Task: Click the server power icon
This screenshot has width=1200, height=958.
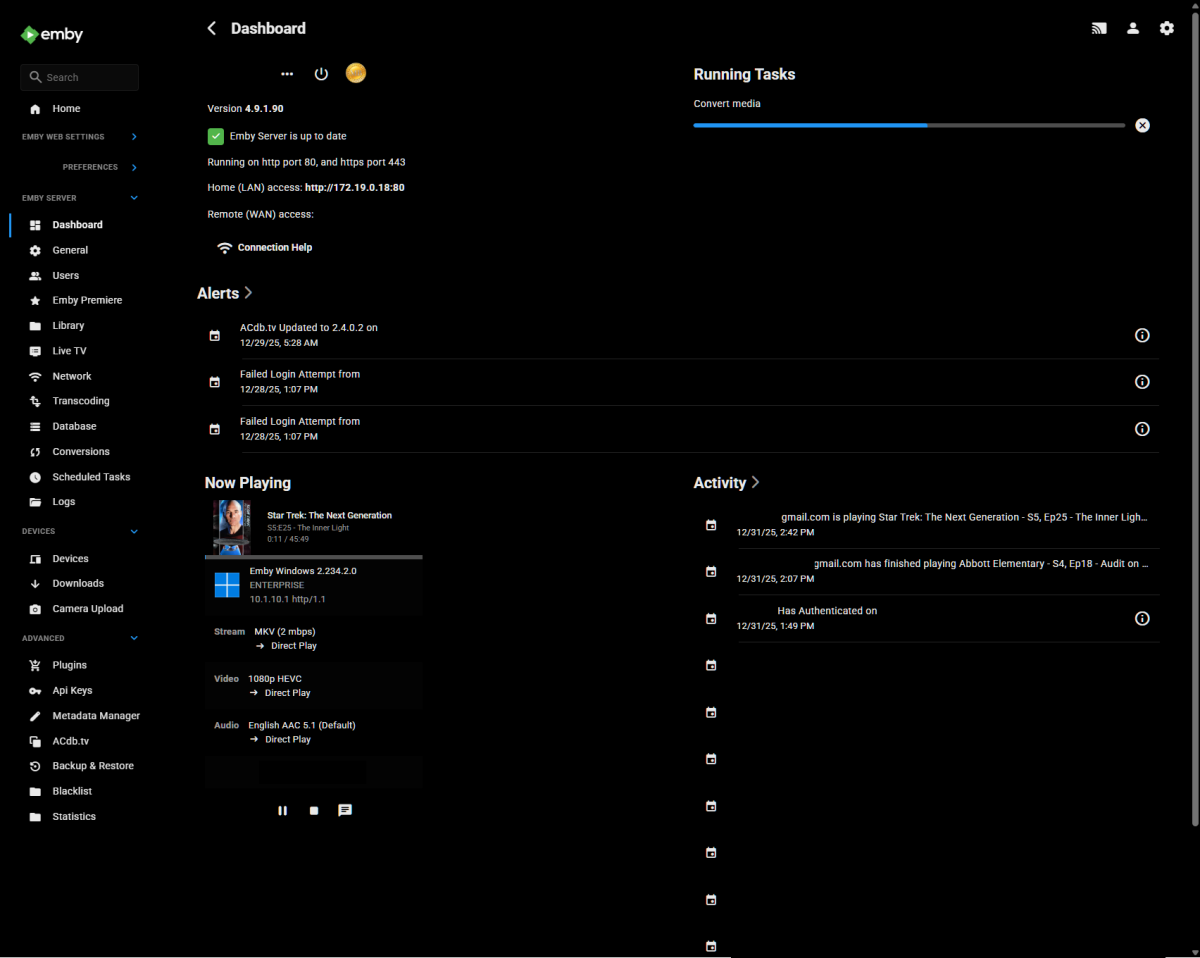Action: 321,74
